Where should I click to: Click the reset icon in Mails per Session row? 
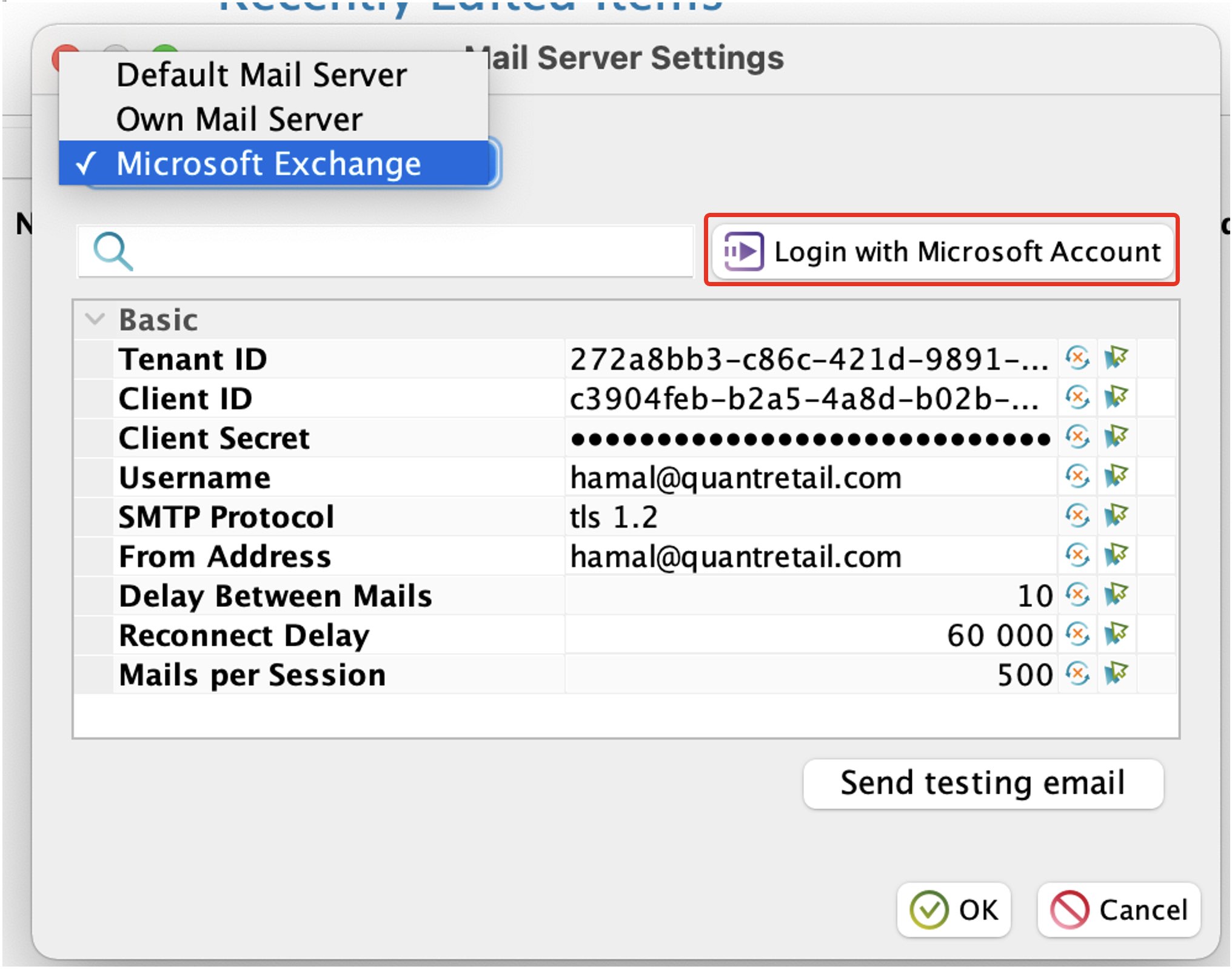click(x=1077, y=674)
